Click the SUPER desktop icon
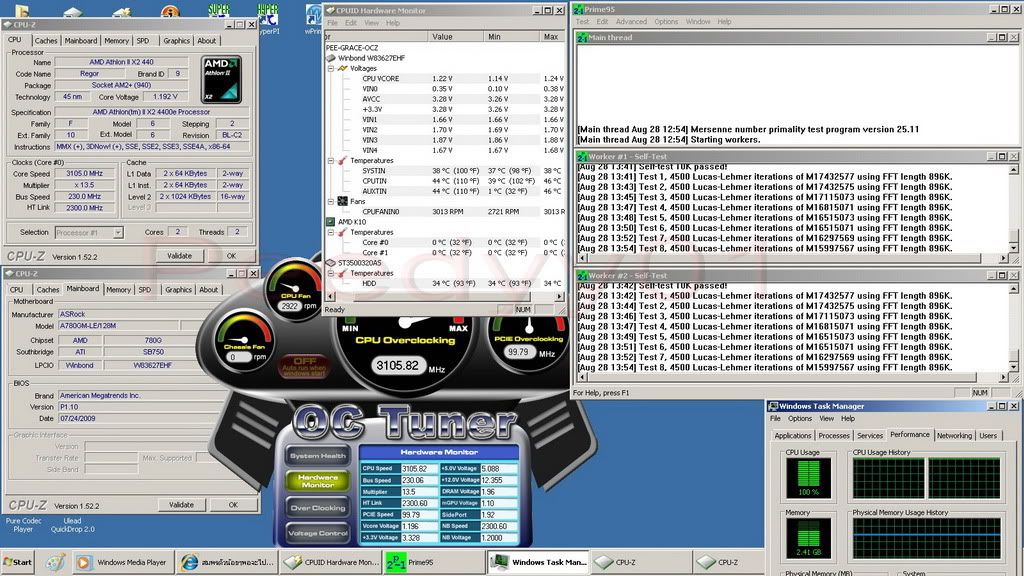The width and height of the screenshot is (1024, 576). (x=219, y=10)
